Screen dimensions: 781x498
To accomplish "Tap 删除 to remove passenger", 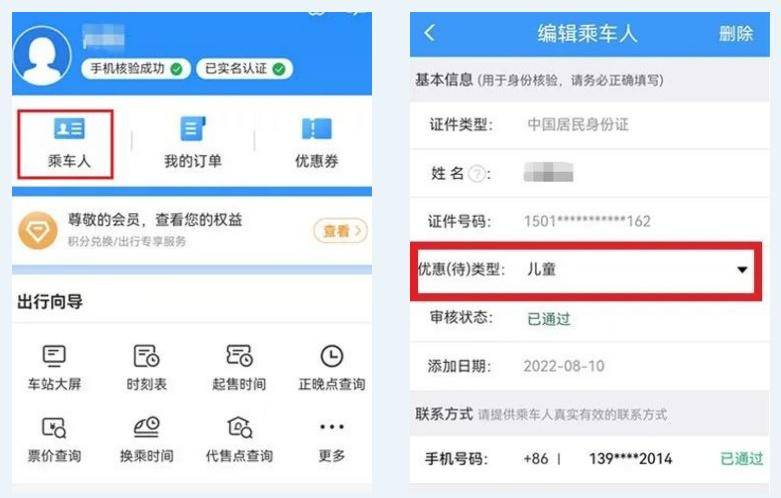I will coord(736,34).
